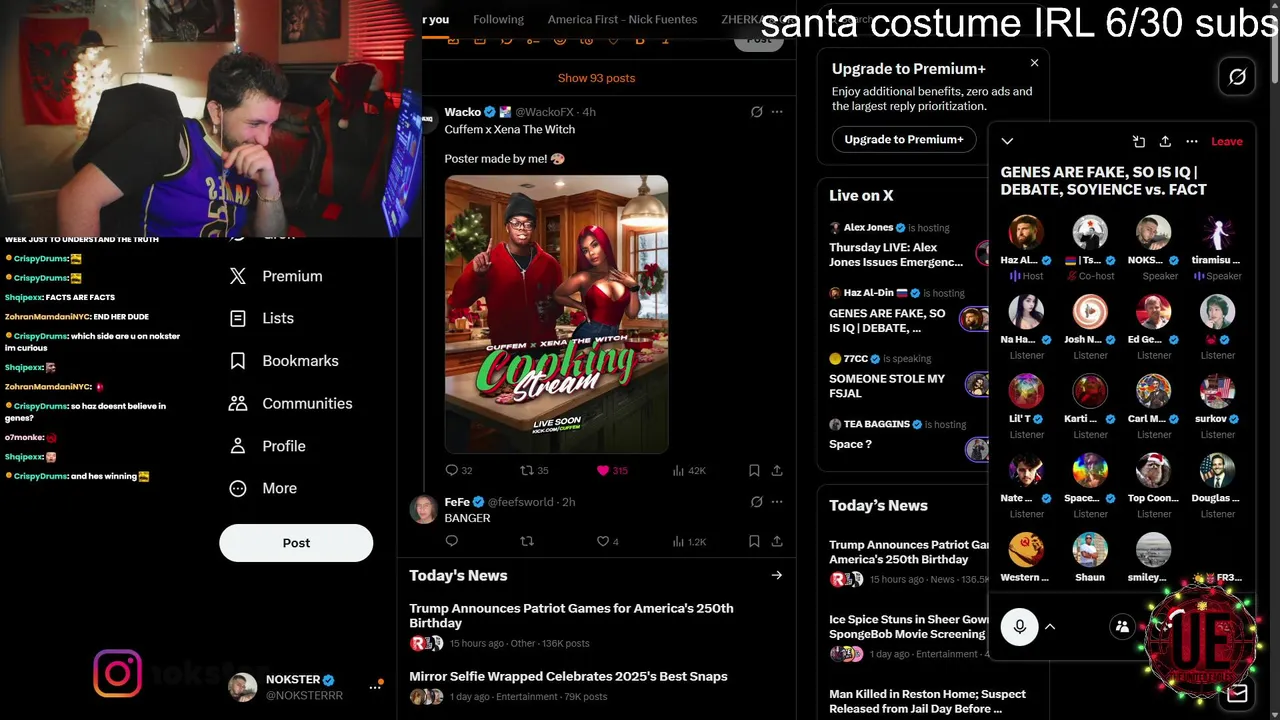Viewport: 1280px width, 720px height.
Task: Expand Today's News with the arrow
Action: [776, 575]
